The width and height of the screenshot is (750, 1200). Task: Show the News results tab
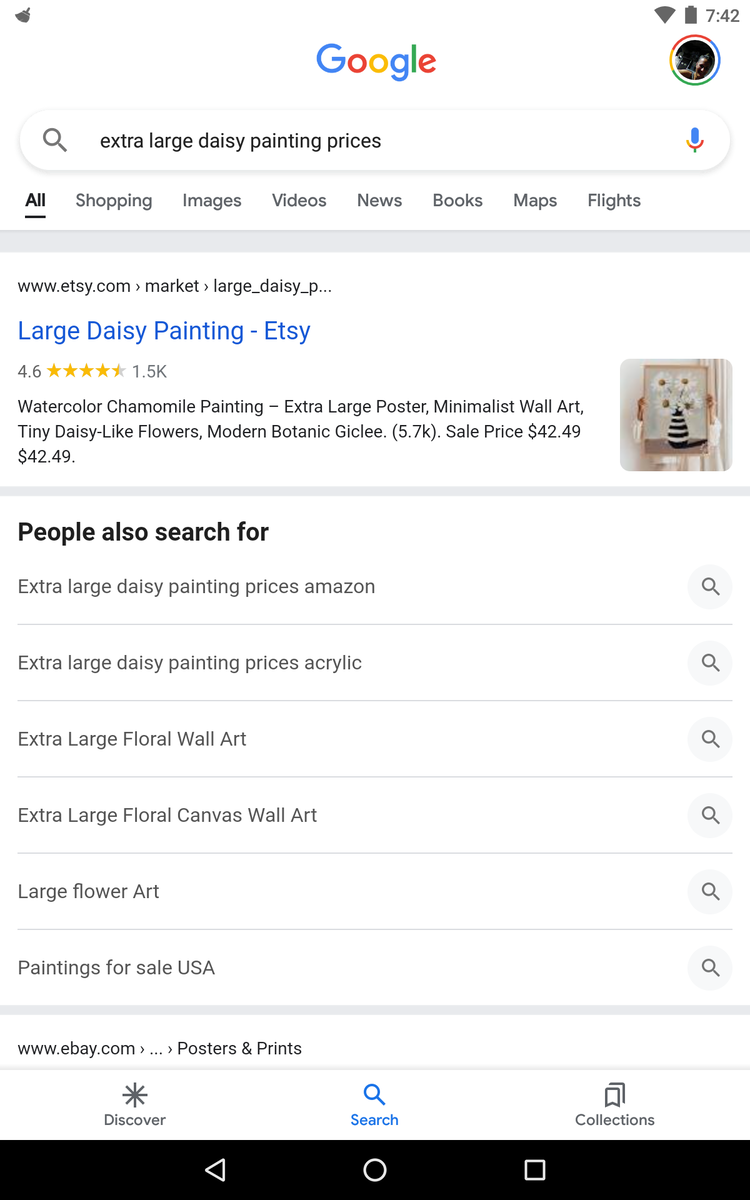click(x=379, y=201)
